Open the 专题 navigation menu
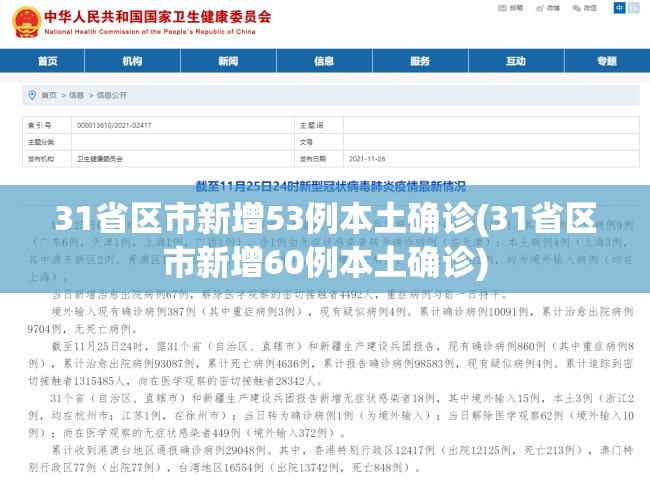650x479 pixels. click(x=607, y=61)
